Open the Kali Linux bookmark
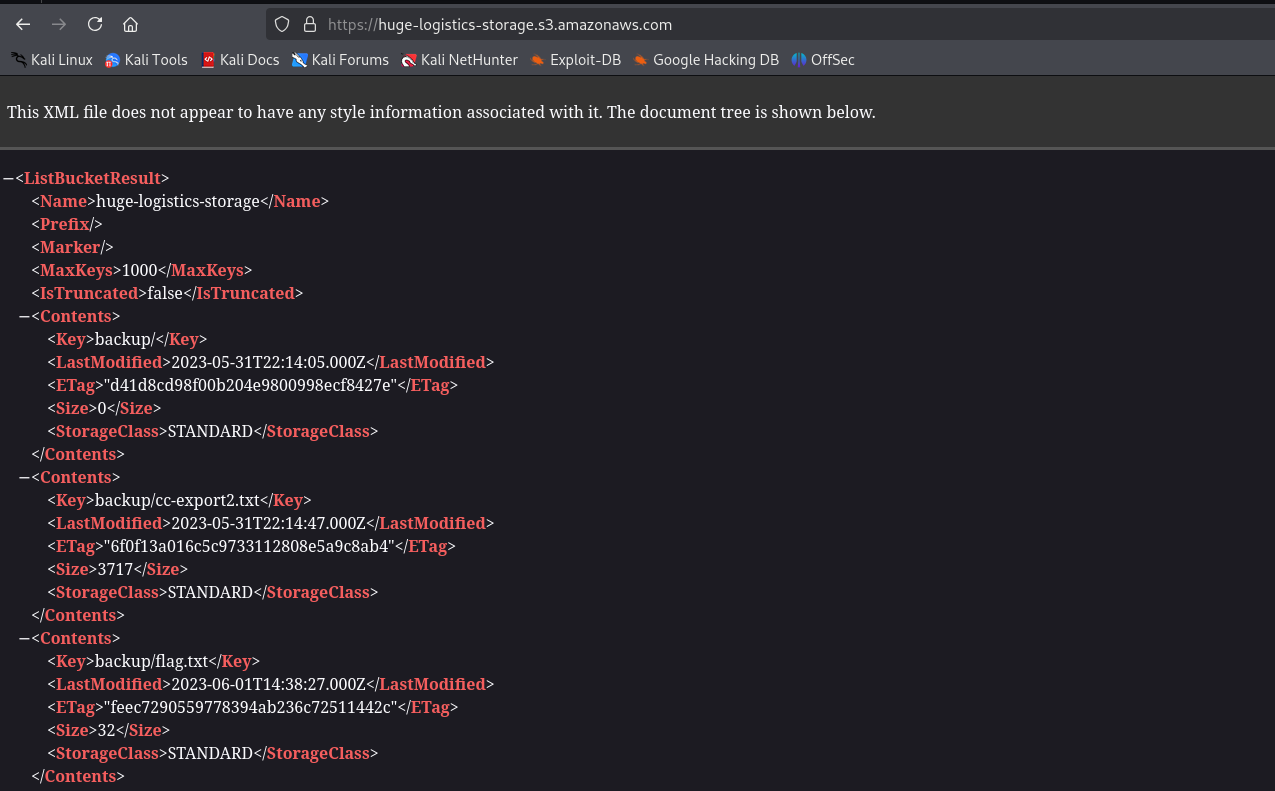The height and width of the screenshot is (791, 1275). point(52,60)
